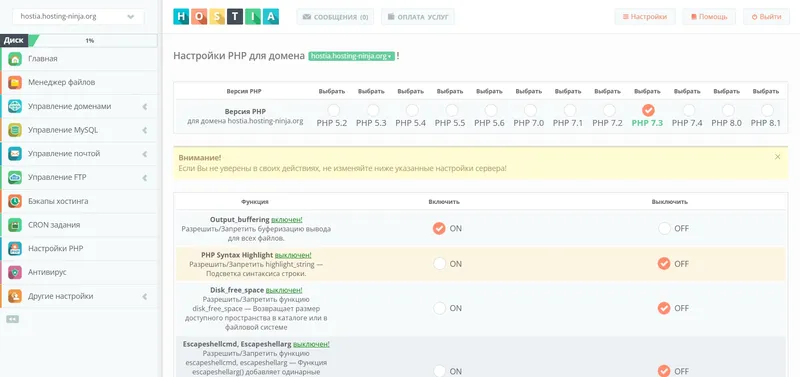Click the Управление MySQL database icon

[x=15, y=130]
